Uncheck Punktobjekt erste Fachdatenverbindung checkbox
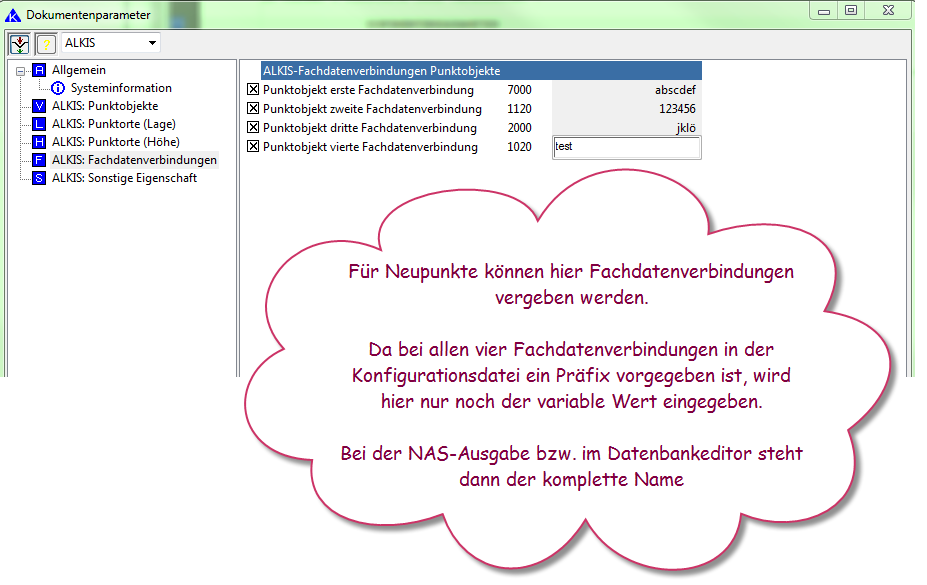 pyautogui.click(x=253, y=90)
